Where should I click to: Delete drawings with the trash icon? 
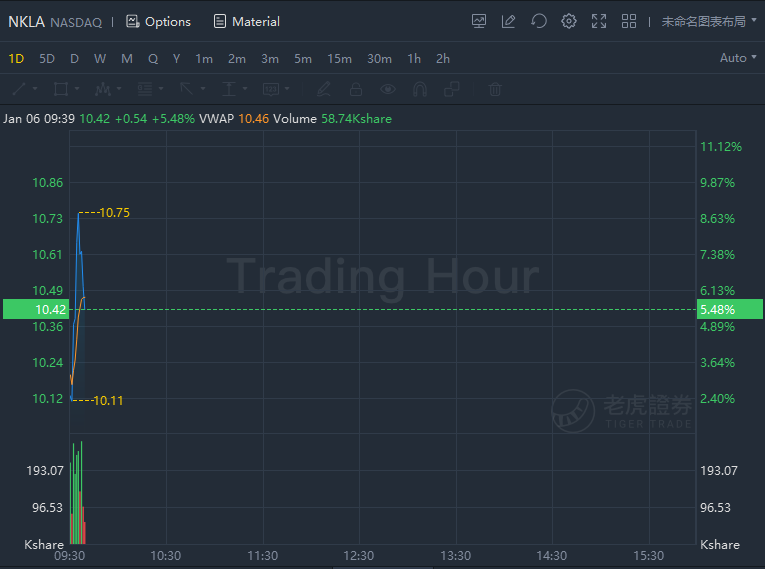pyautogui.click(x=495, y=89)
